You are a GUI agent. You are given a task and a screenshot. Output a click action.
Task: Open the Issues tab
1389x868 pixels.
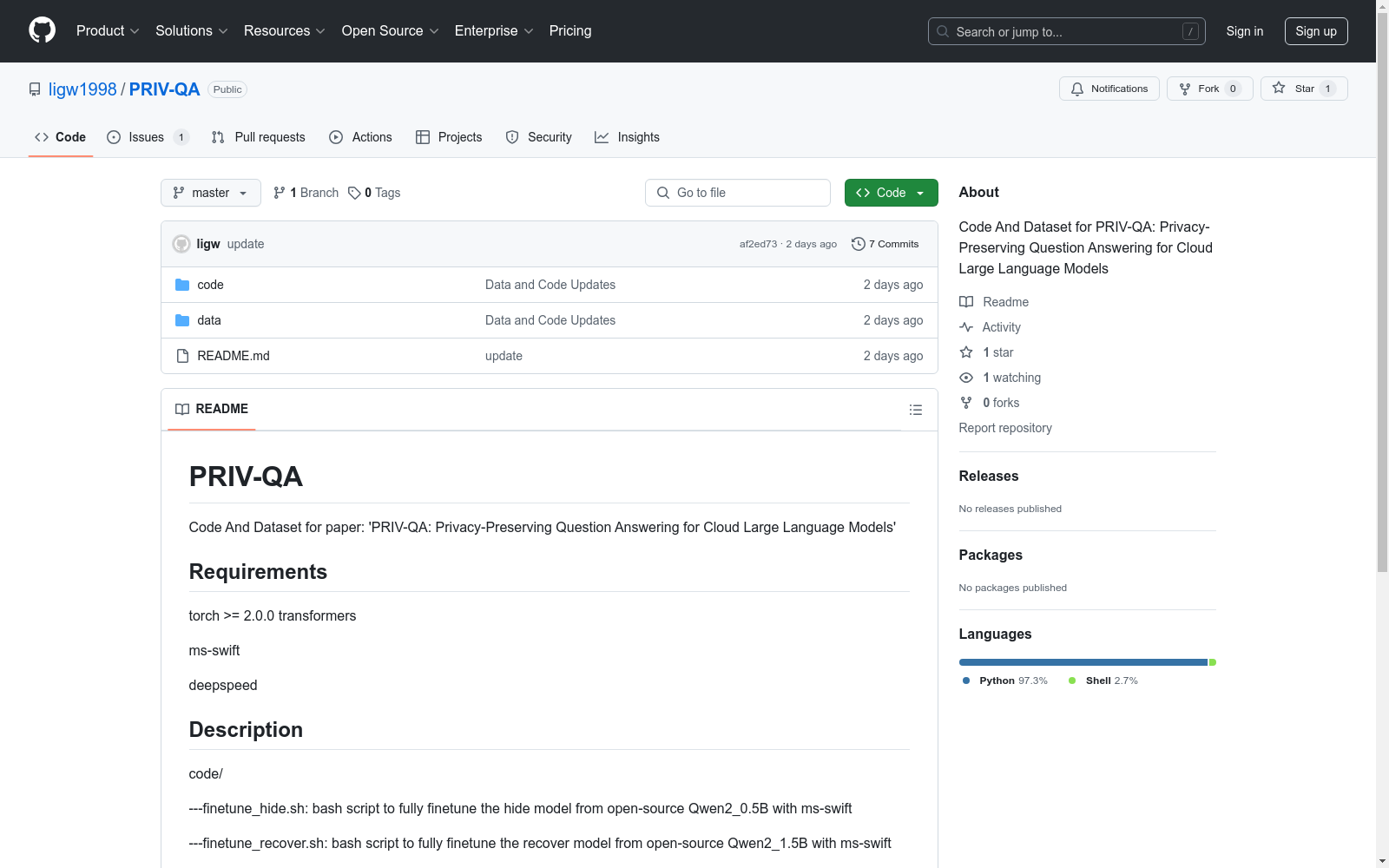pyautogui.click(x=148, y=137)
